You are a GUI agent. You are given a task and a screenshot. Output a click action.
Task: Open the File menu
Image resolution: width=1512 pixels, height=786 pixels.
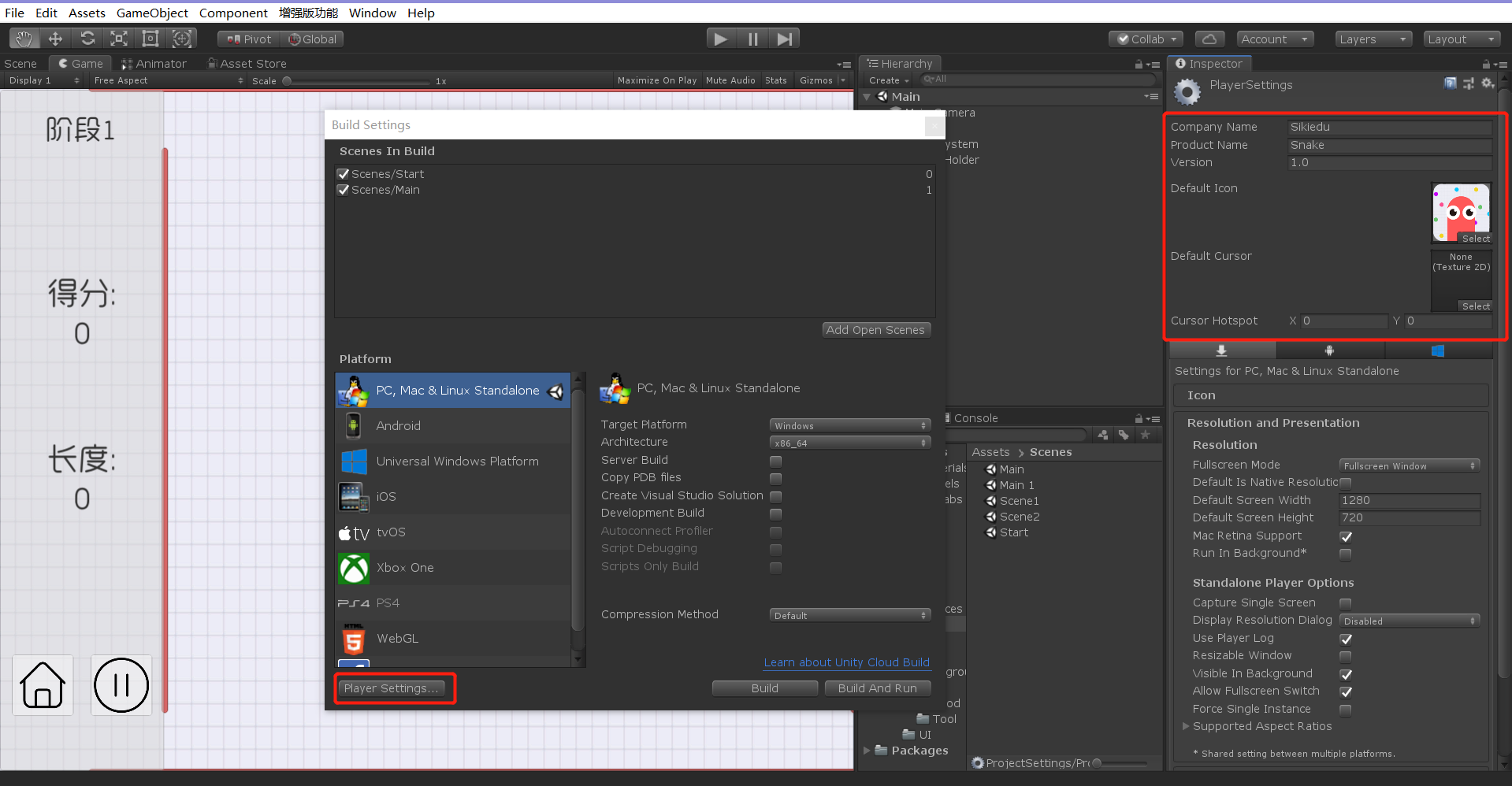[15, 13]
